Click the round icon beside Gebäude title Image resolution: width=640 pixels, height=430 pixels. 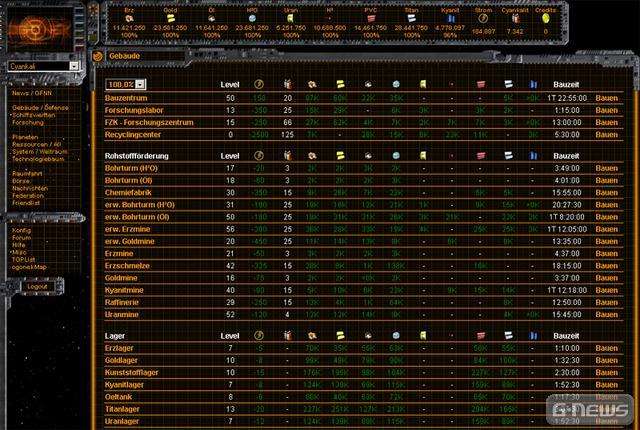(x=98, y=56)
